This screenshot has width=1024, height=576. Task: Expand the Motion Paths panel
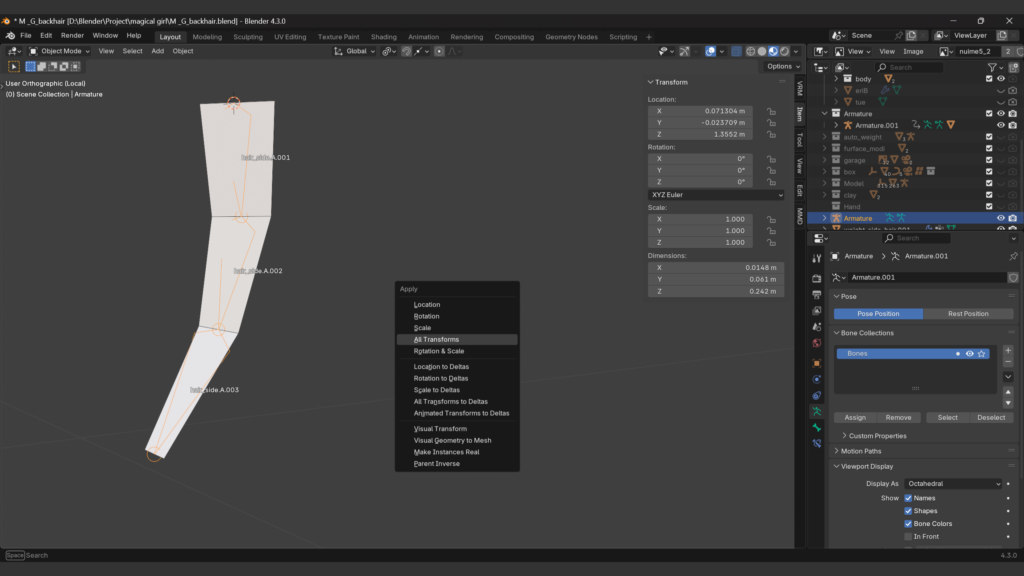[861, 451]
